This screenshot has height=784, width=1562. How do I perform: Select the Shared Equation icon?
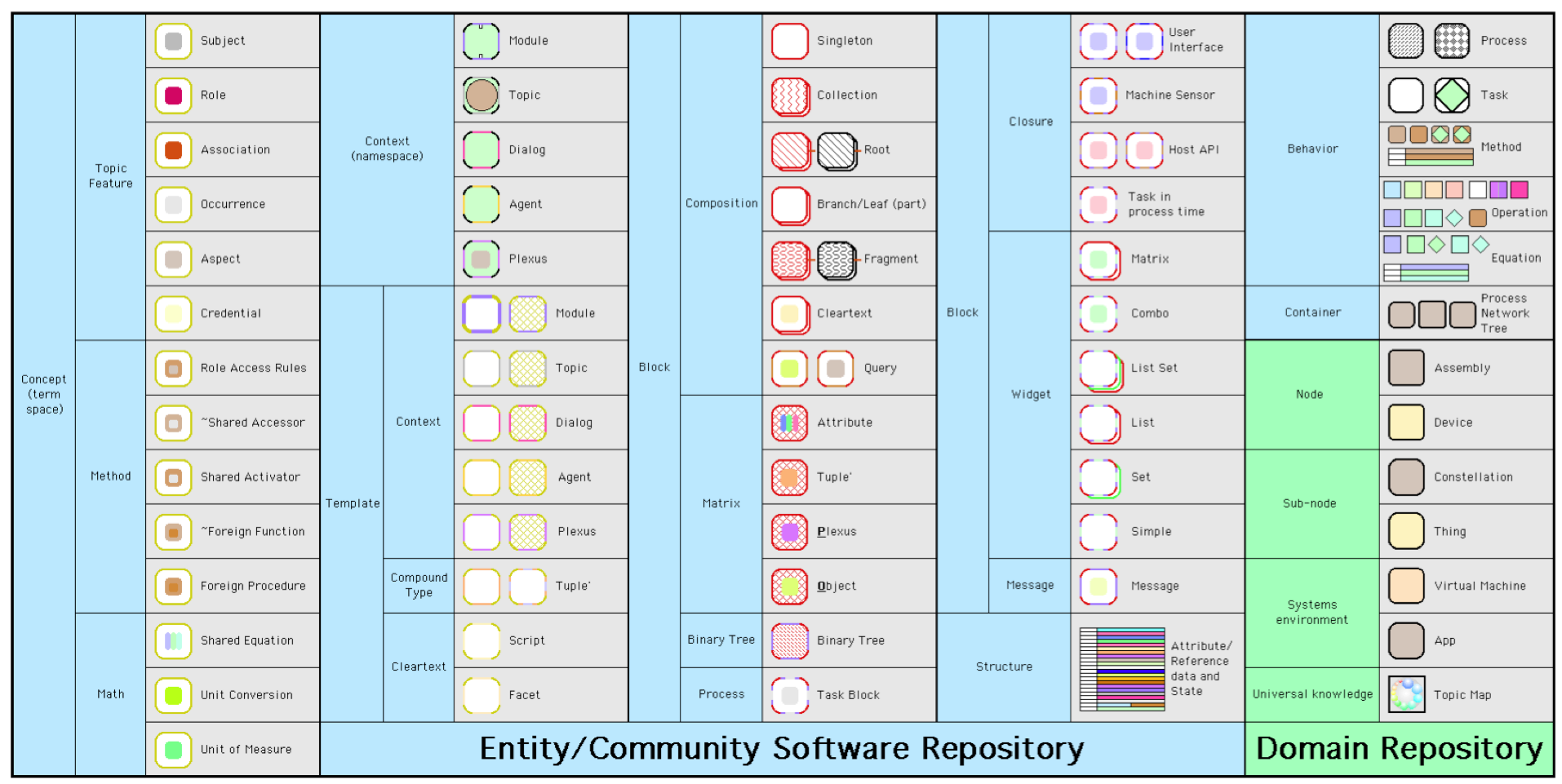[173, 640]
